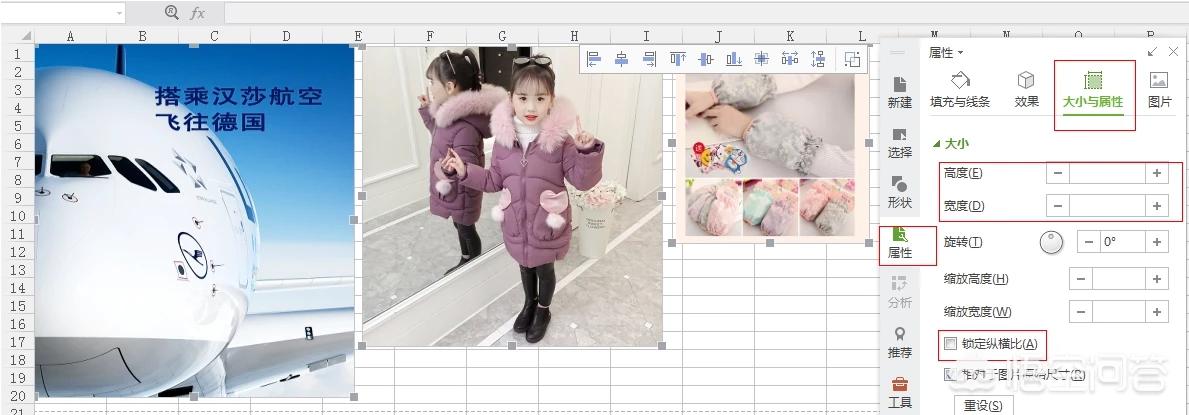Increase 缩放高度 with plus button
Image resolution: width=1189 pixels, height=415 pixels.
1156,278
